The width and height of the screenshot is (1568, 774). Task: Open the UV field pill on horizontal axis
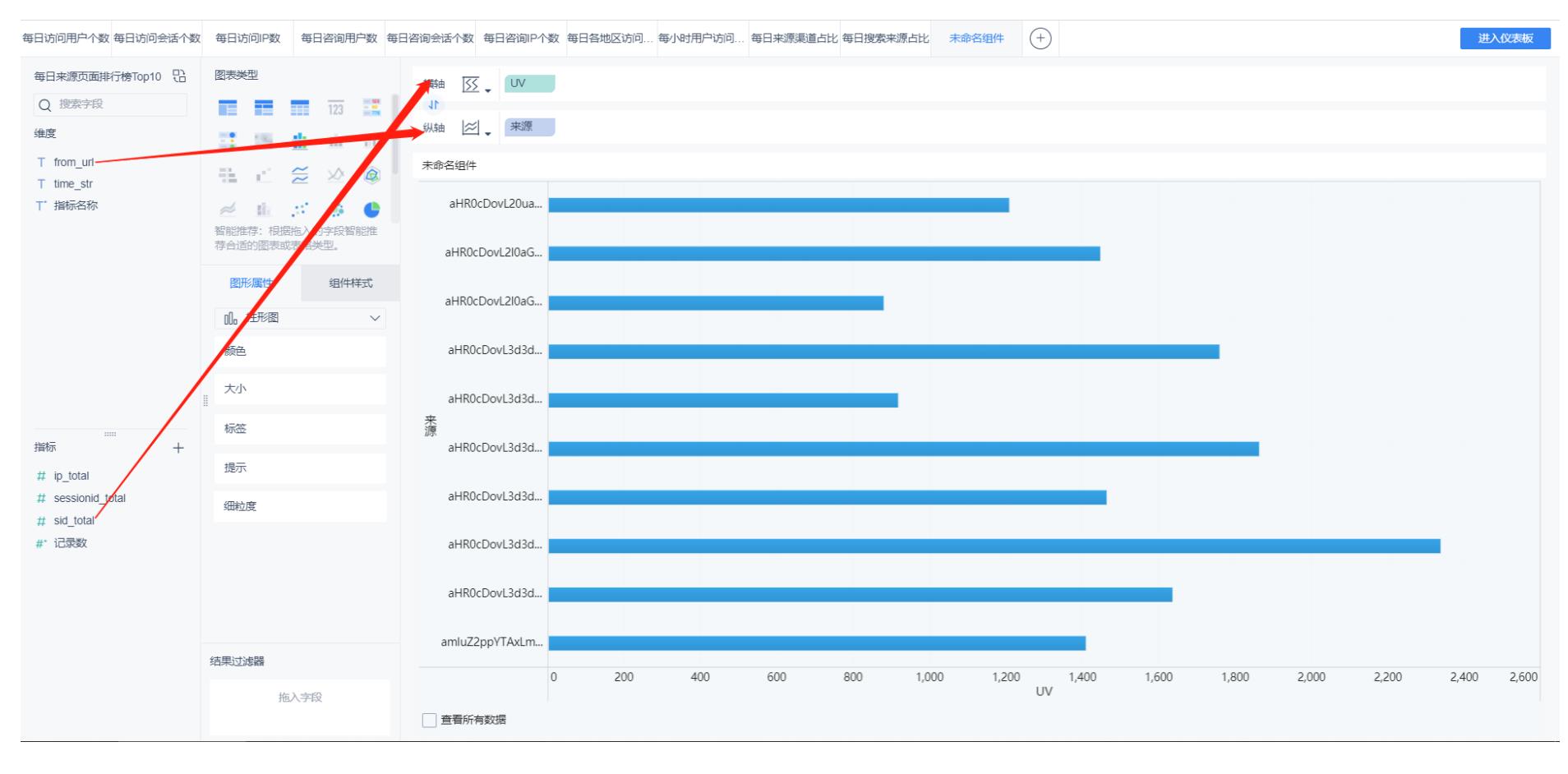pos(529,83)
